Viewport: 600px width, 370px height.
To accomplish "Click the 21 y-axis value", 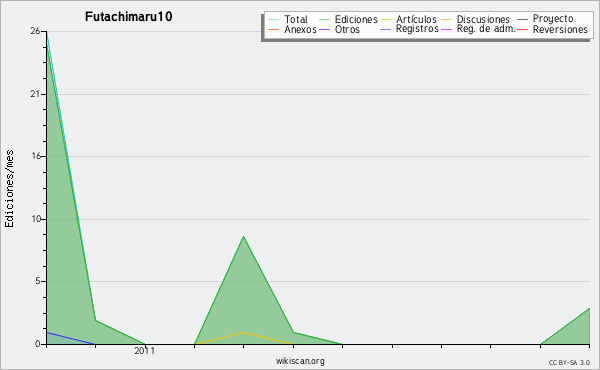I will [x=35, y=94].
